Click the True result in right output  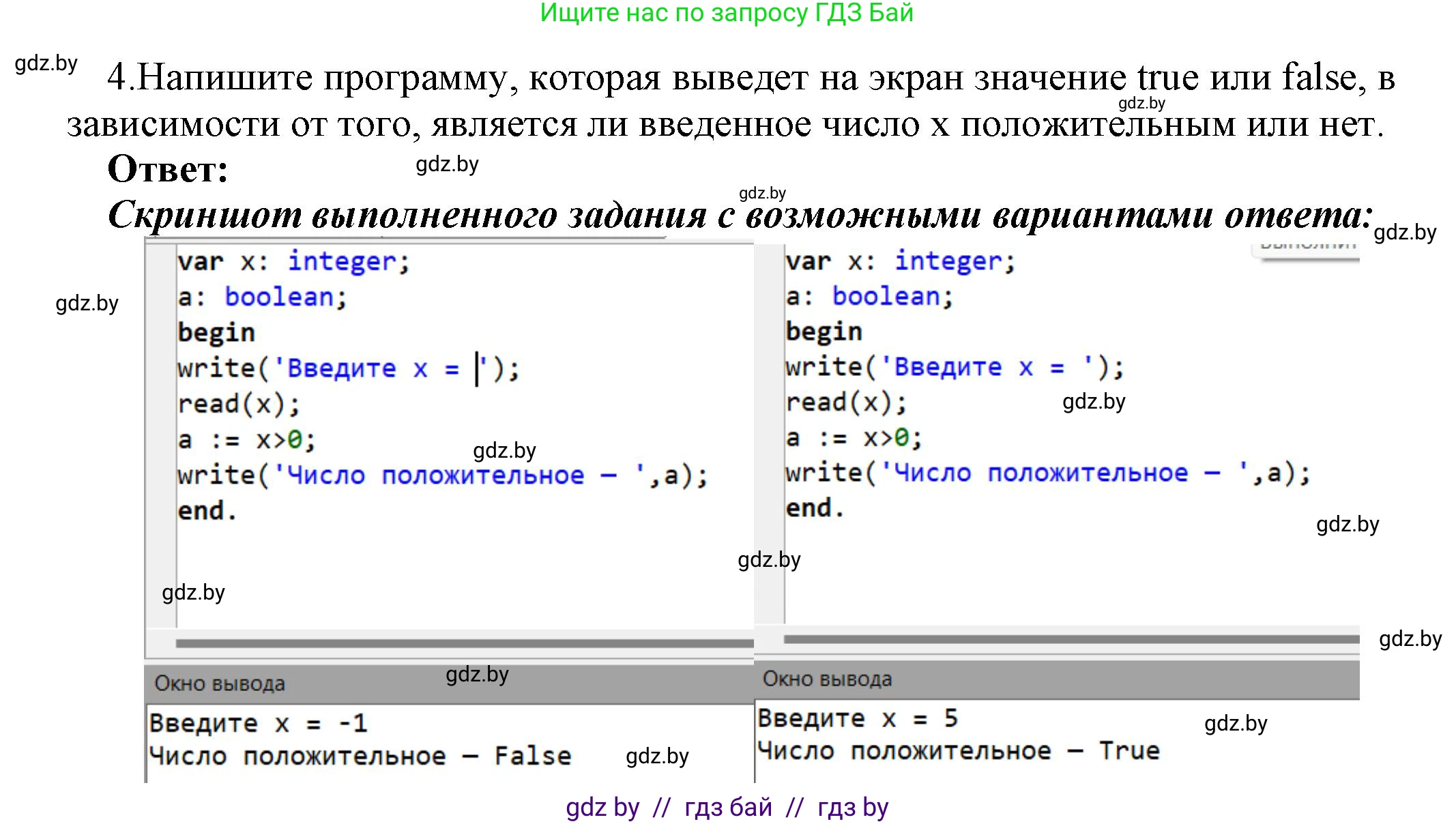click(x=1129, y=751)
